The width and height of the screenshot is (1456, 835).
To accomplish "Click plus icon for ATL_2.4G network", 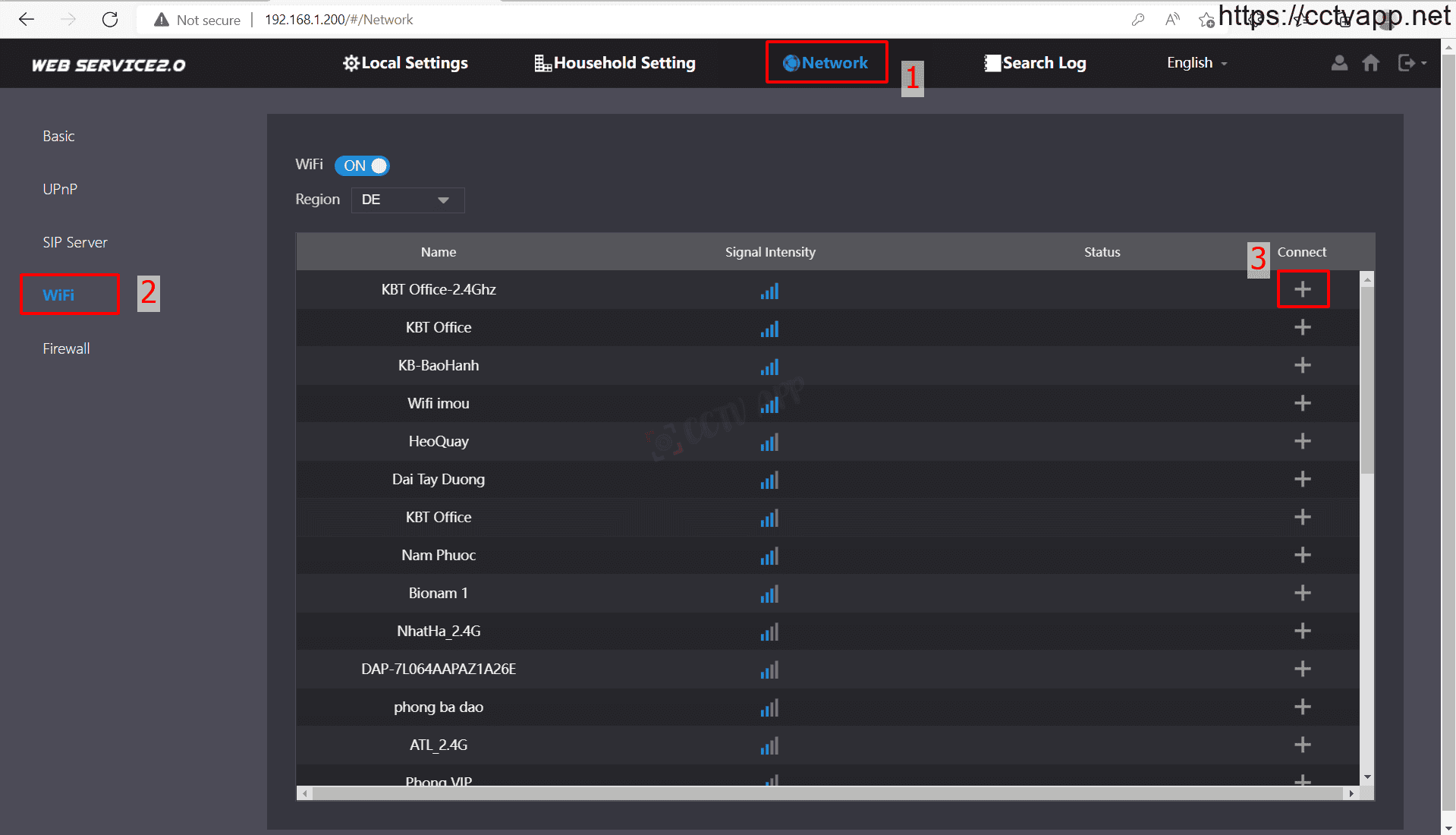I will point(1302,745).
